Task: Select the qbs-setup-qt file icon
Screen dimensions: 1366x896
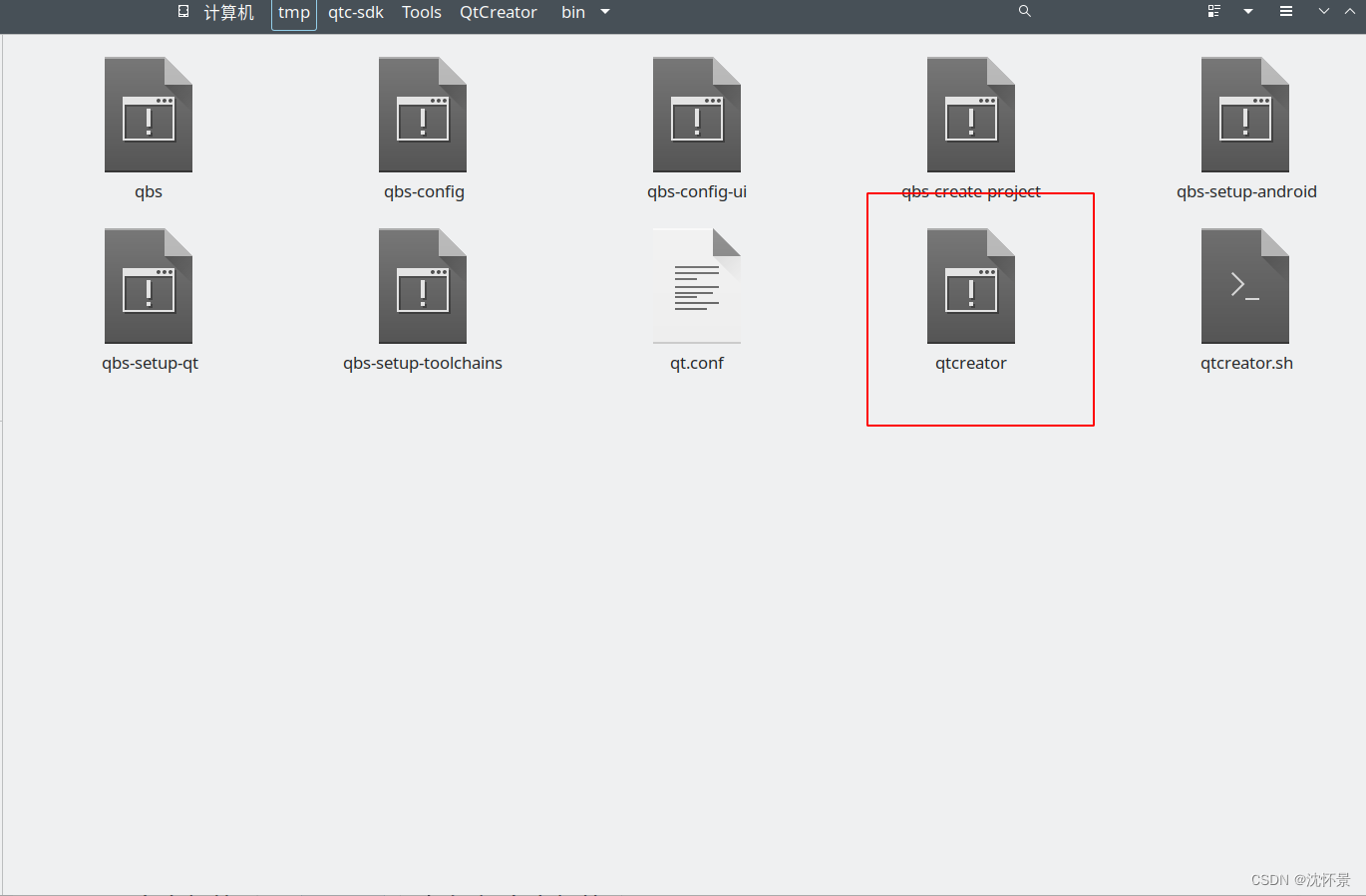Action: coord(149,286)
